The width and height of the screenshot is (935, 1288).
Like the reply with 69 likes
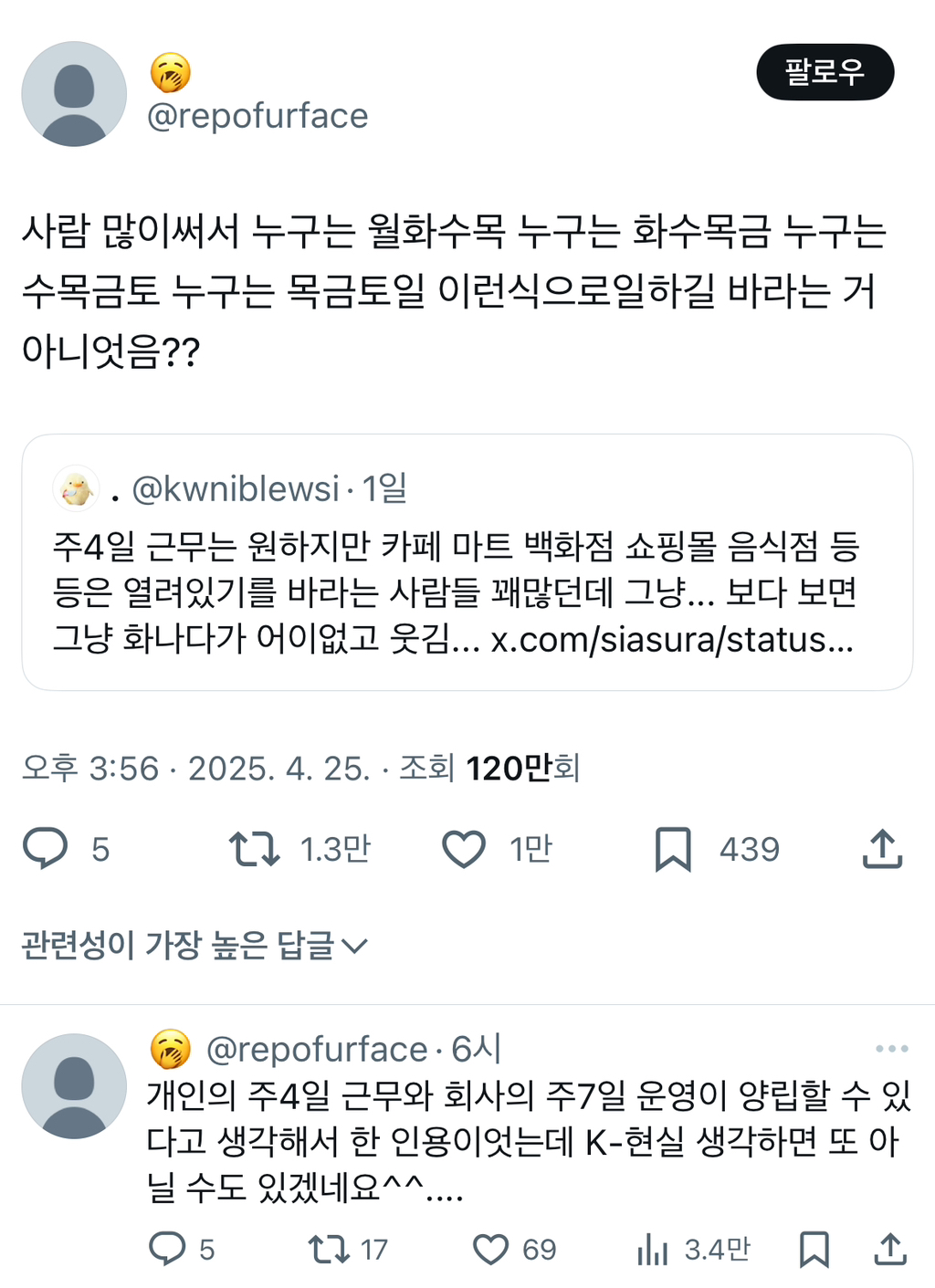pos(490,1249)
